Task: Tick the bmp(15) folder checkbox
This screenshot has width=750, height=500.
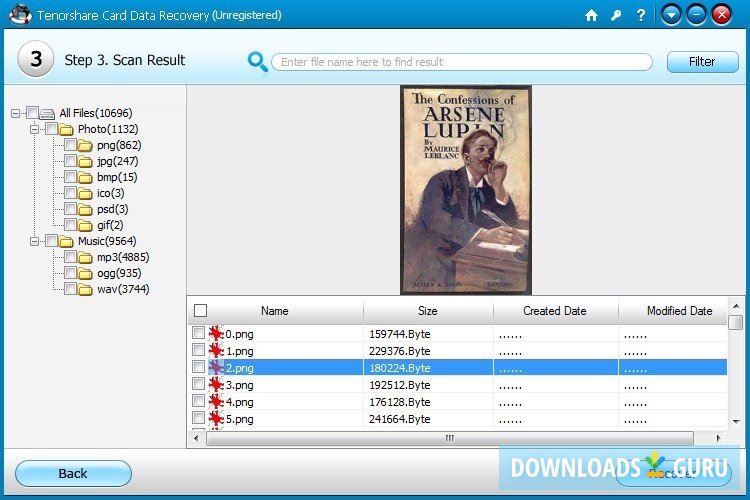Action: click(70, 177)
